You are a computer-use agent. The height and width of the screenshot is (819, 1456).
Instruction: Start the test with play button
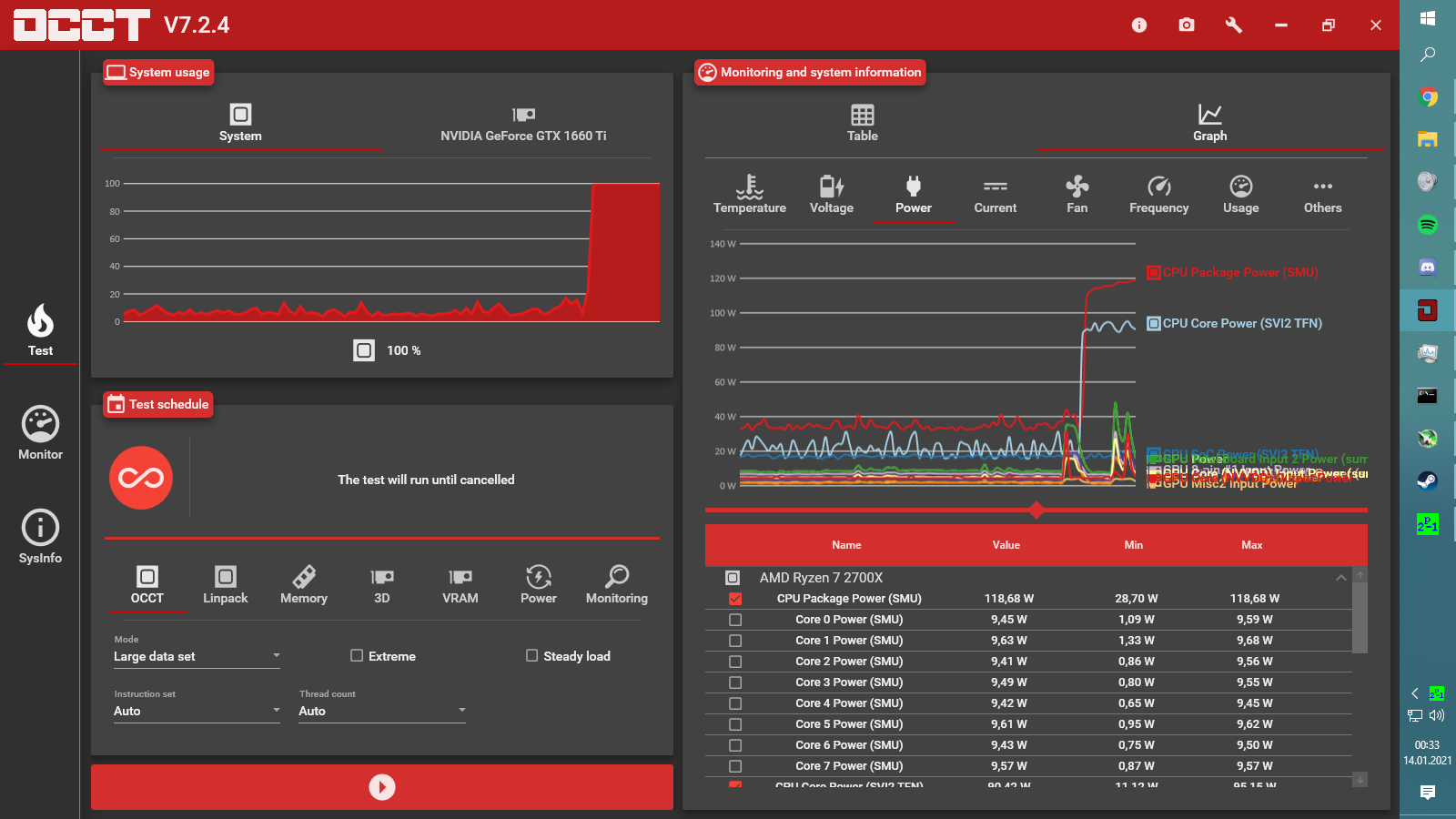click(382, 787)
